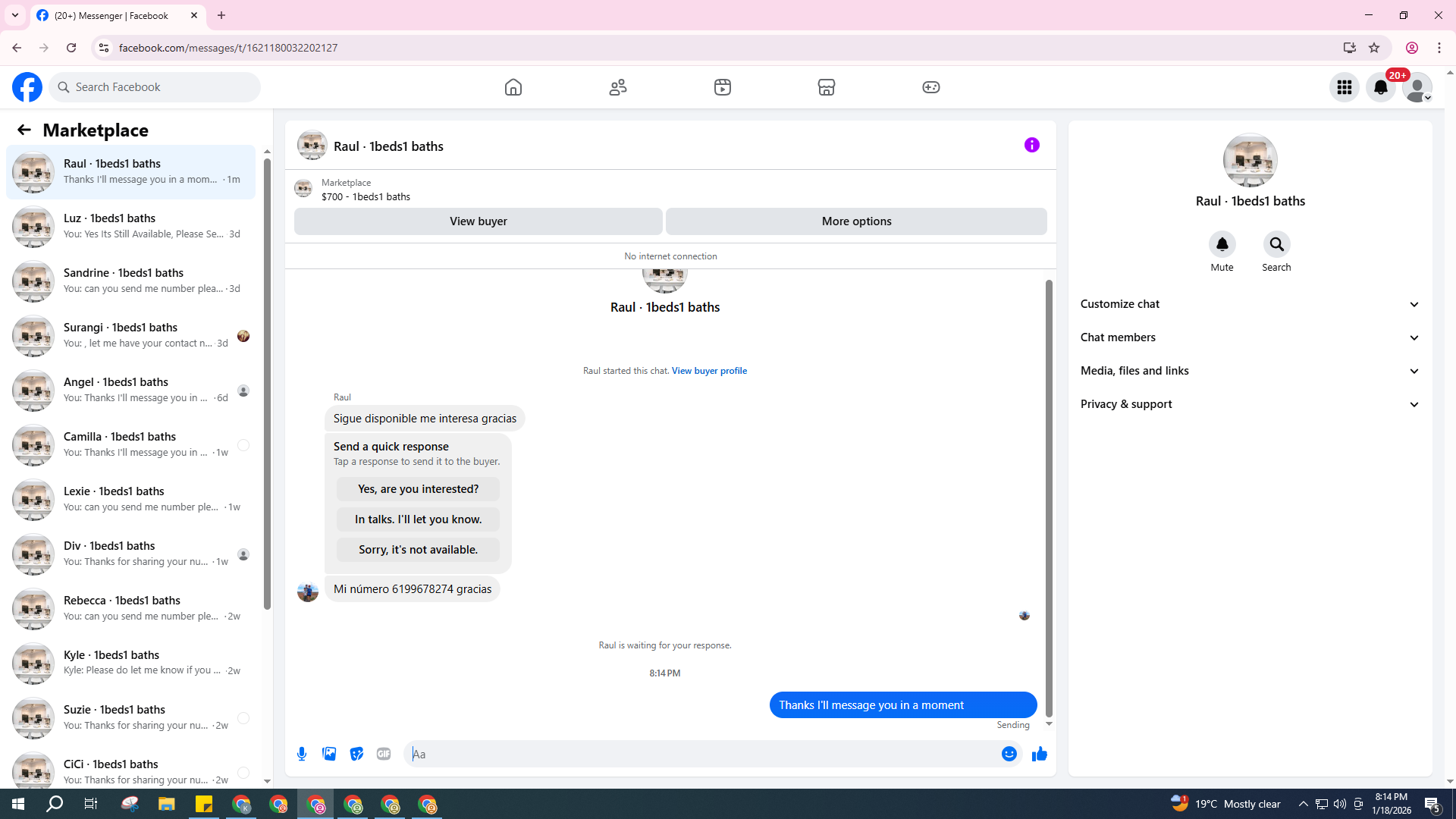Click the voice clip microphone icon

coord(302,754)
